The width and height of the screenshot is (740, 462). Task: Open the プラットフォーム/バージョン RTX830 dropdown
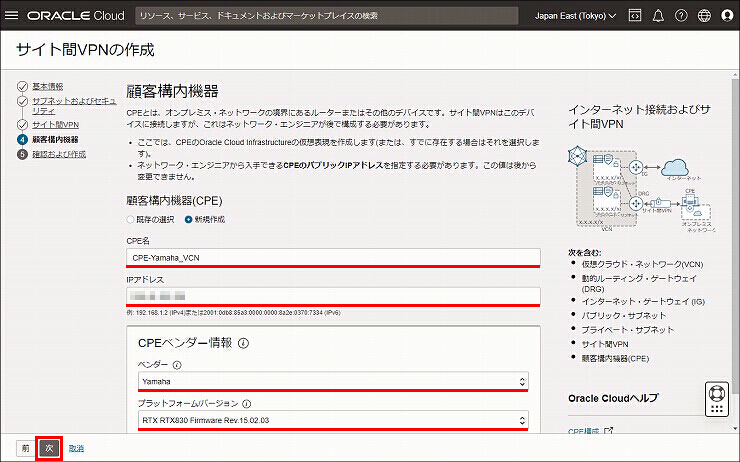tap(333, 420)
